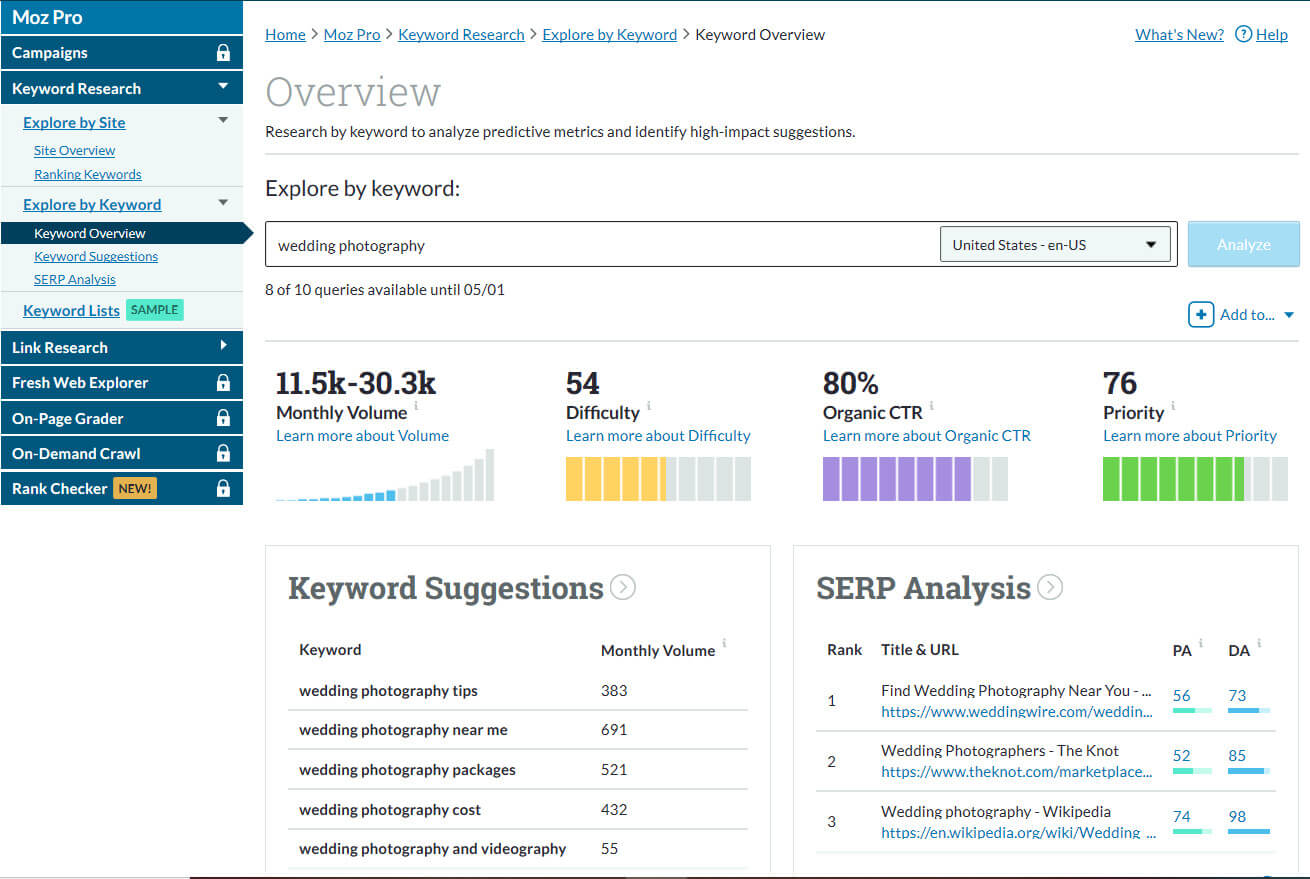
Task: Go to Explore by Keyword breadcrumb
Action: (x=610, y=34)
